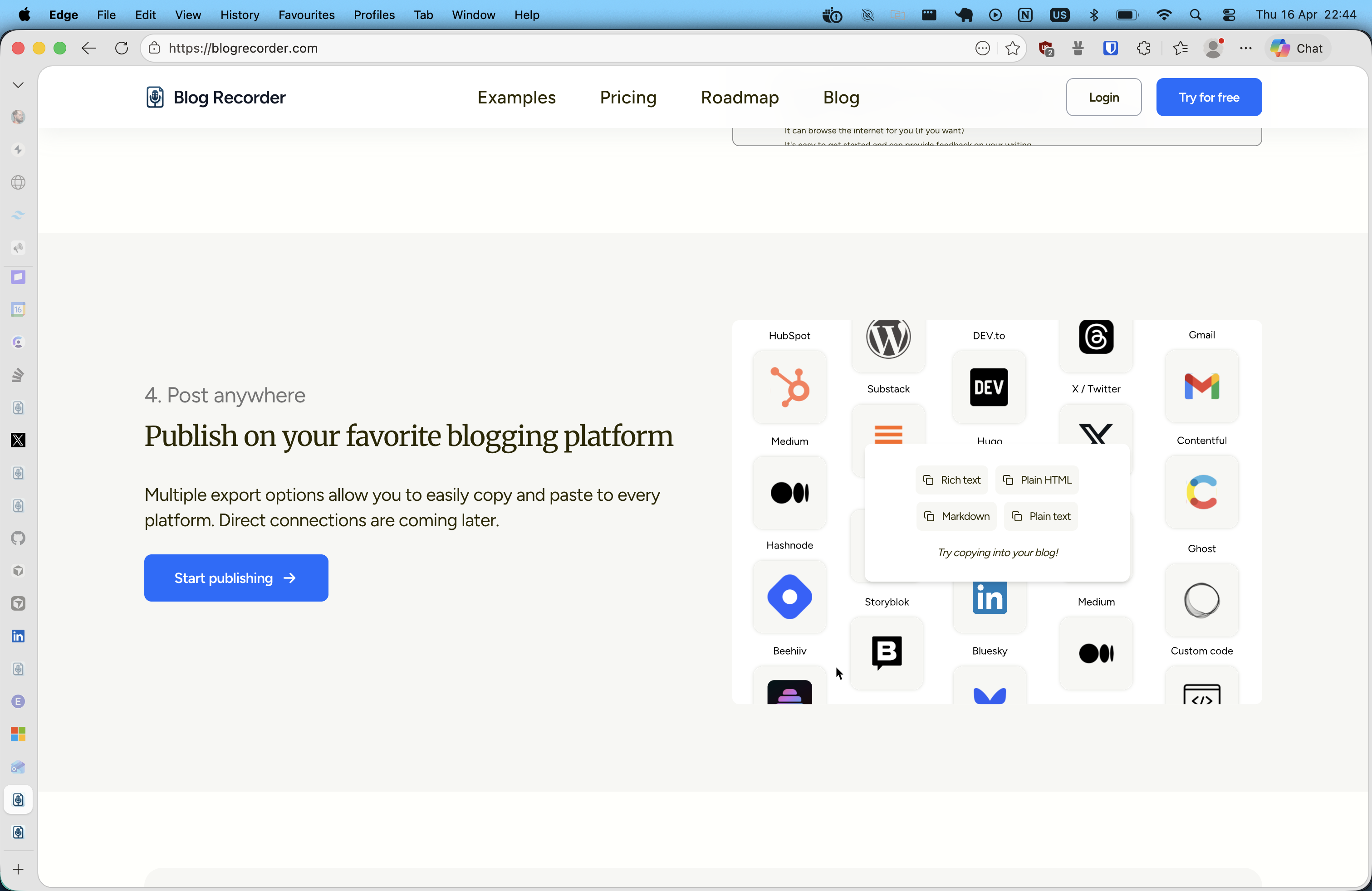
Task: Select the LinkedIn tab in the sidebar
Action: pyautogui.click(x=18, y=636)
